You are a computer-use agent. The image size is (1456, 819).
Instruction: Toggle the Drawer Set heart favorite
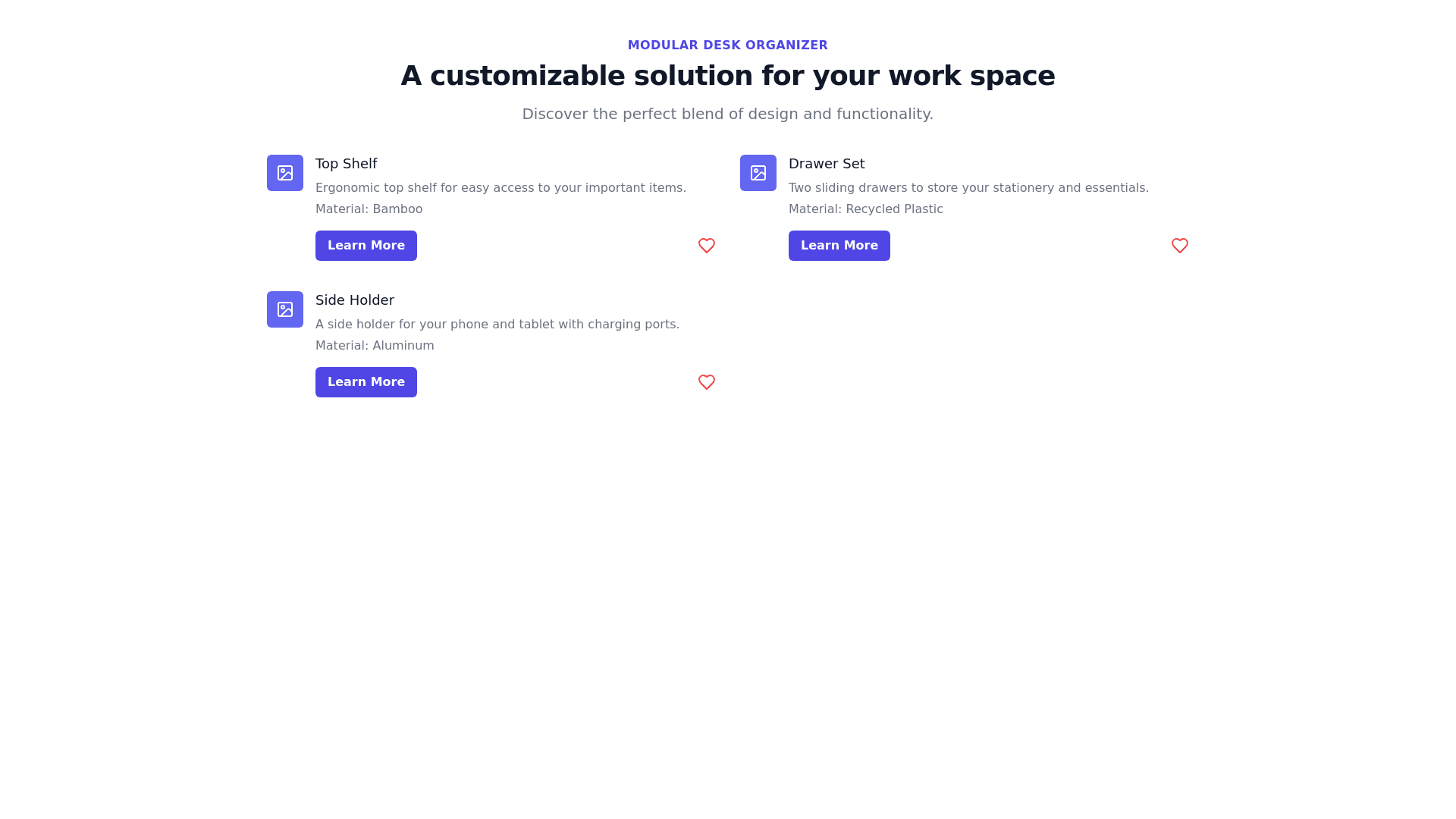pyautogui.click(x=1179, y=246)
